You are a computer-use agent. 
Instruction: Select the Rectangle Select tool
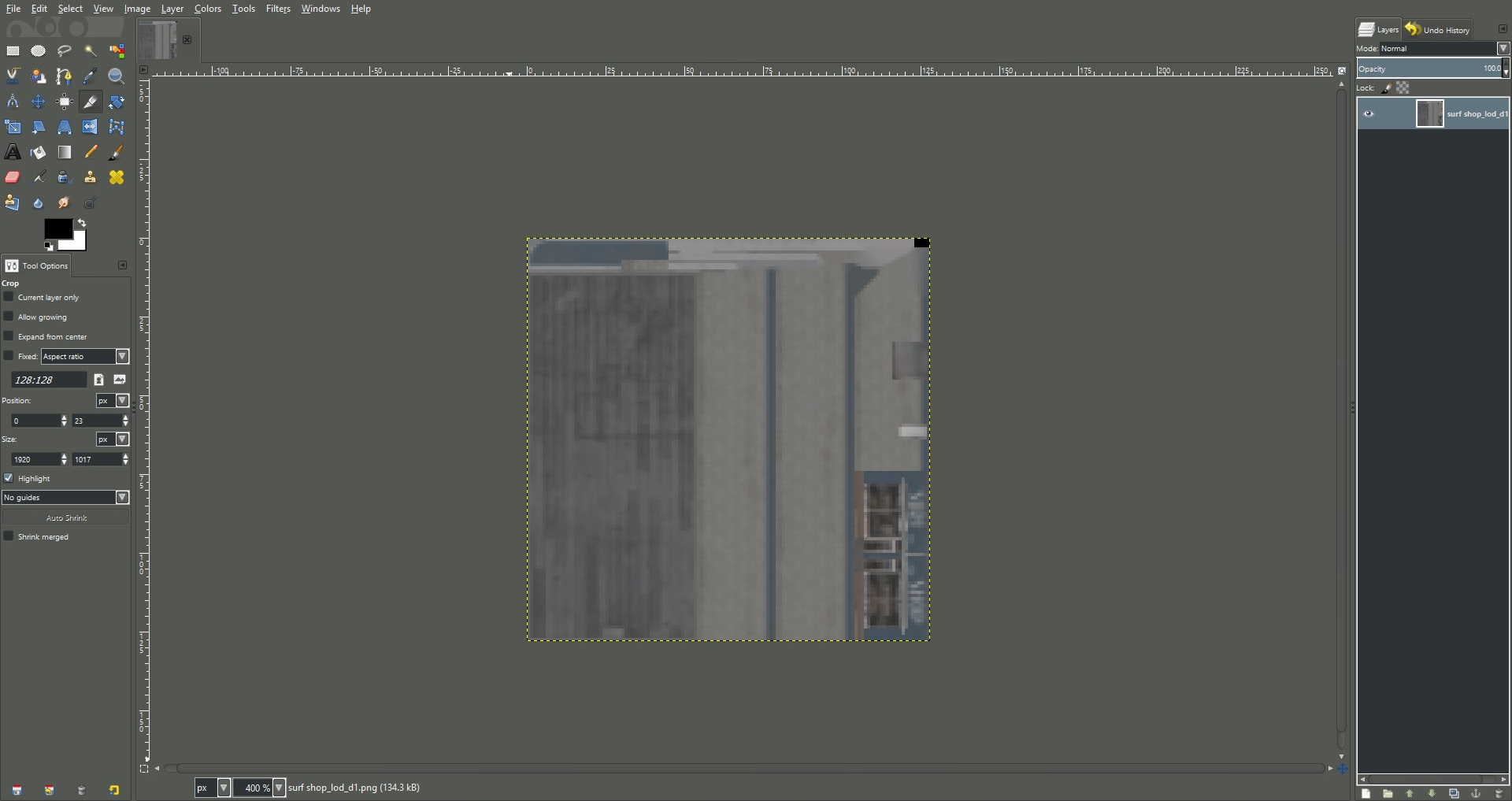13,51
